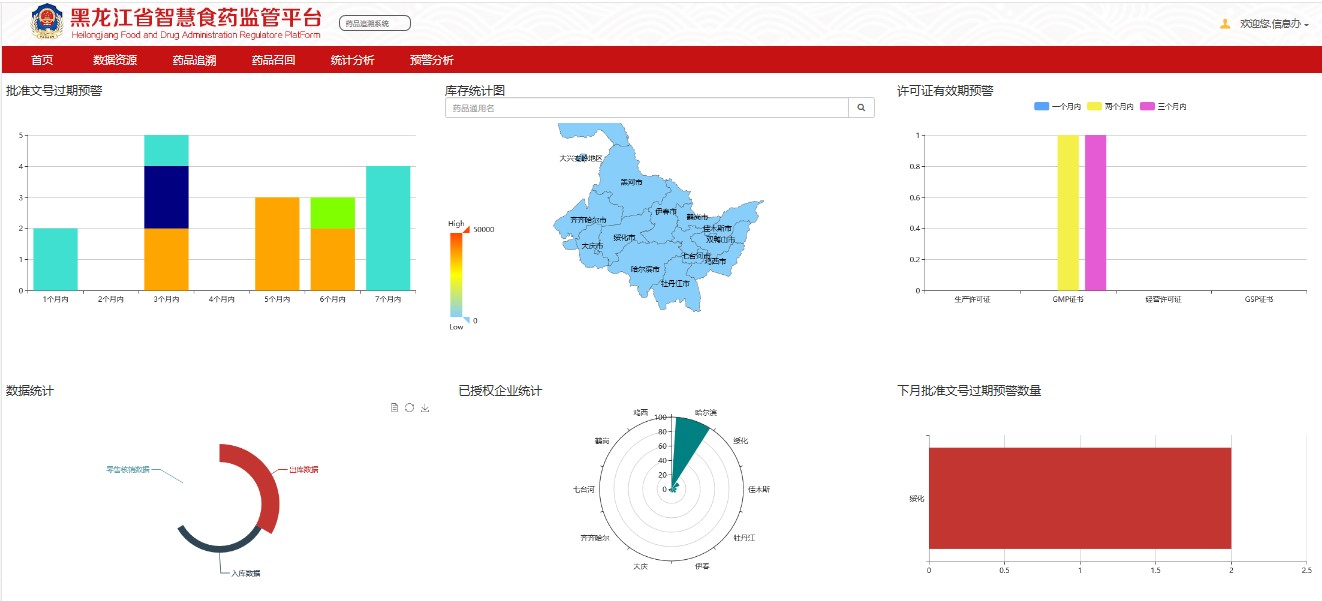The image size is (1322, 601).
Task: Click 经营许可证 axis label
Action: tap(1163, 299)
